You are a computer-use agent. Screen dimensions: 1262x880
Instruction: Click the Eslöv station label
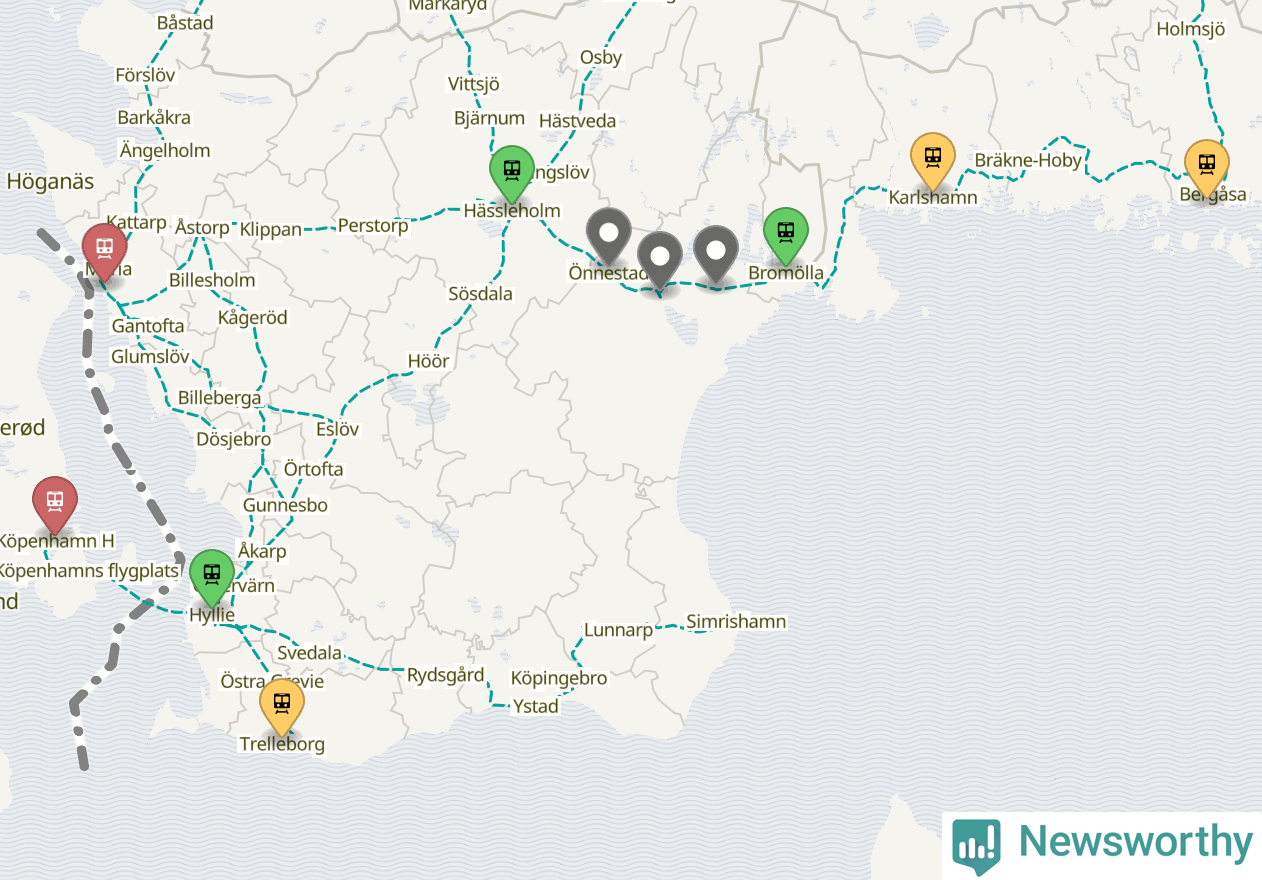(337, 429)
